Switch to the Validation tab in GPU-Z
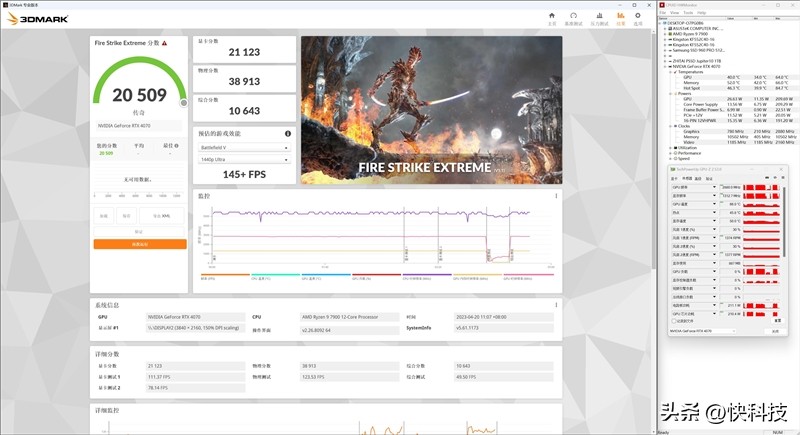This screenshot has width=800, height=435. point(709,178)
